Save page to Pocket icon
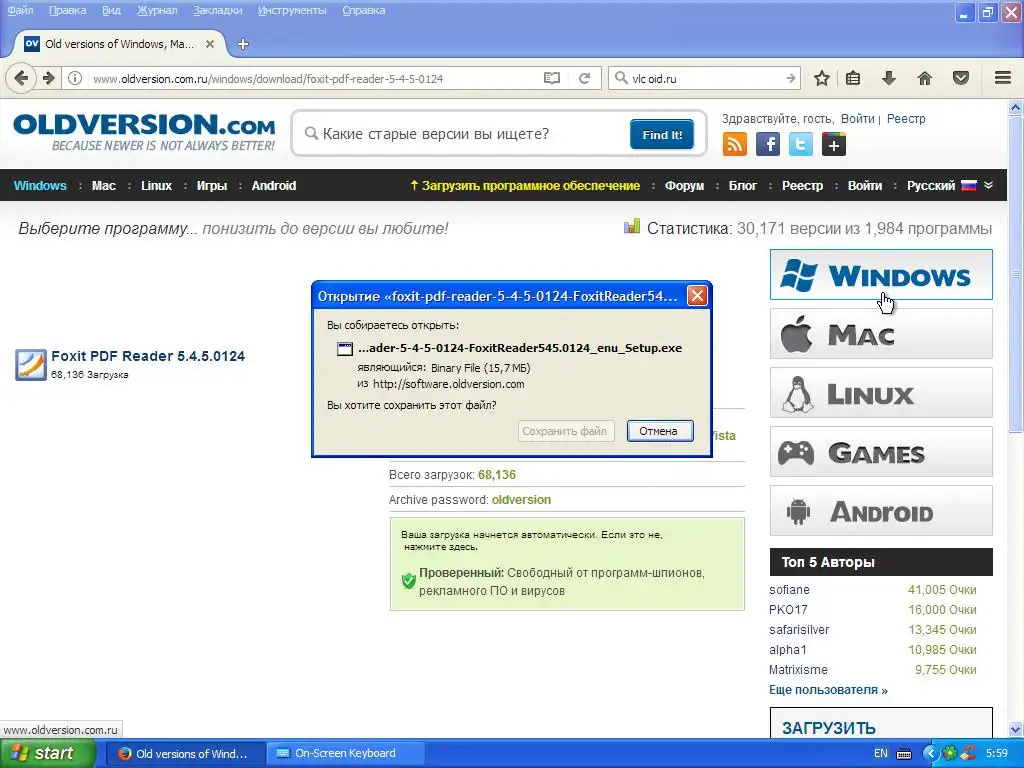 [961, 78]
